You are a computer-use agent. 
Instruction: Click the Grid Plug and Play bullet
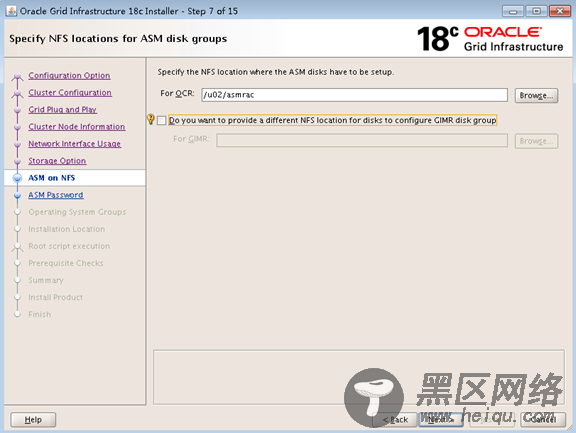click(17, 110)
